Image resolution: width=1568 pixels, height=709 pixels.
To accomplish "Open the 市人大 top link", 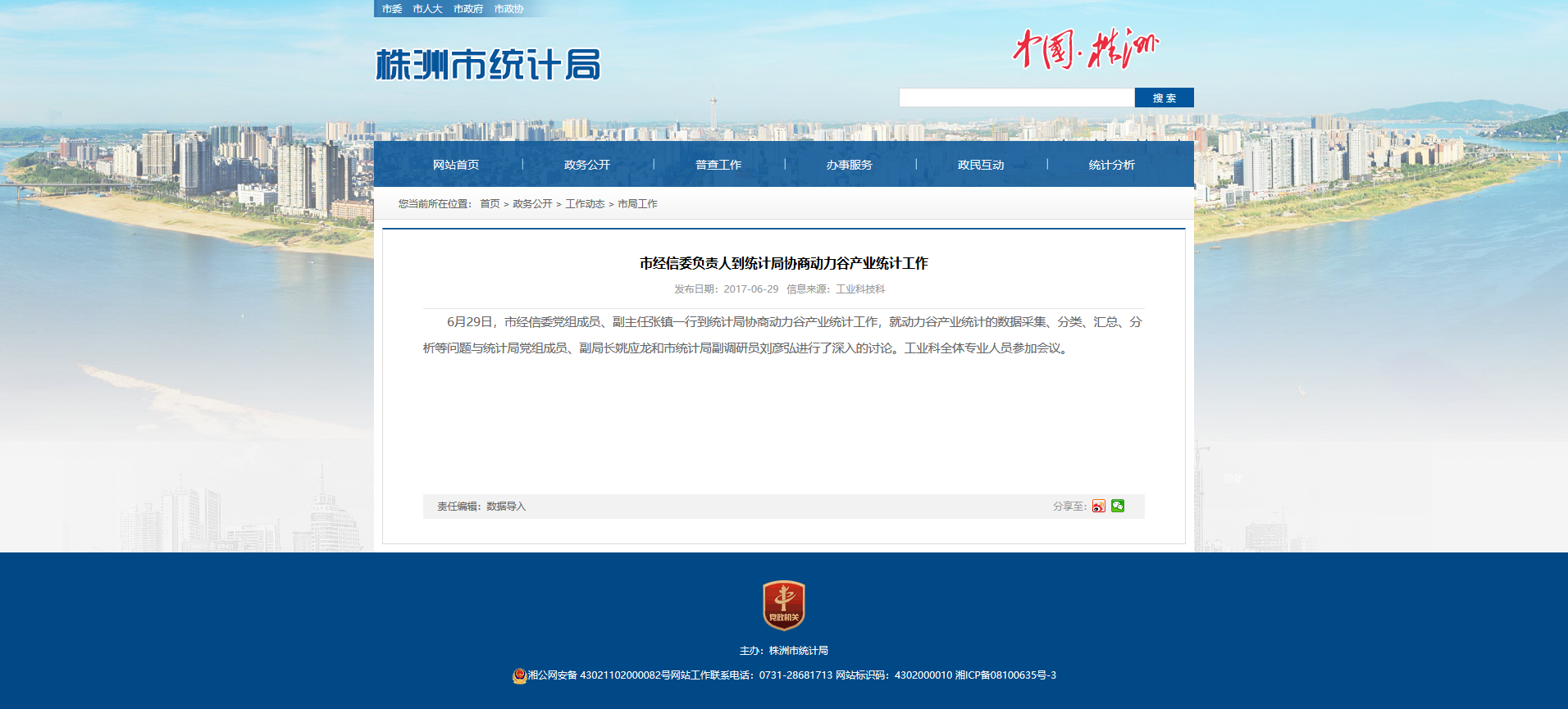I will pyautogui.click(x=427, y=9).
